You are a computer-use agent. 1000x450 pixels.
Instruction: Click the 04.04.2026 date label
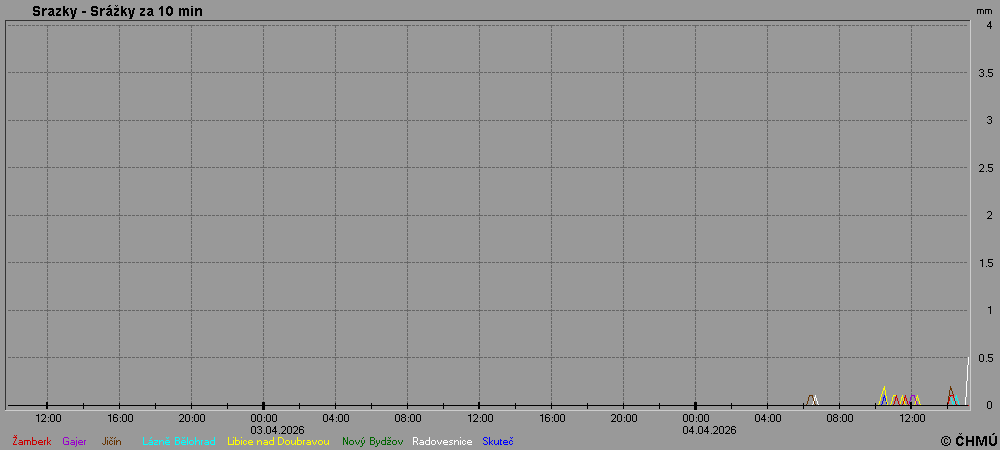pyautogui.click(x=709, y=430)
